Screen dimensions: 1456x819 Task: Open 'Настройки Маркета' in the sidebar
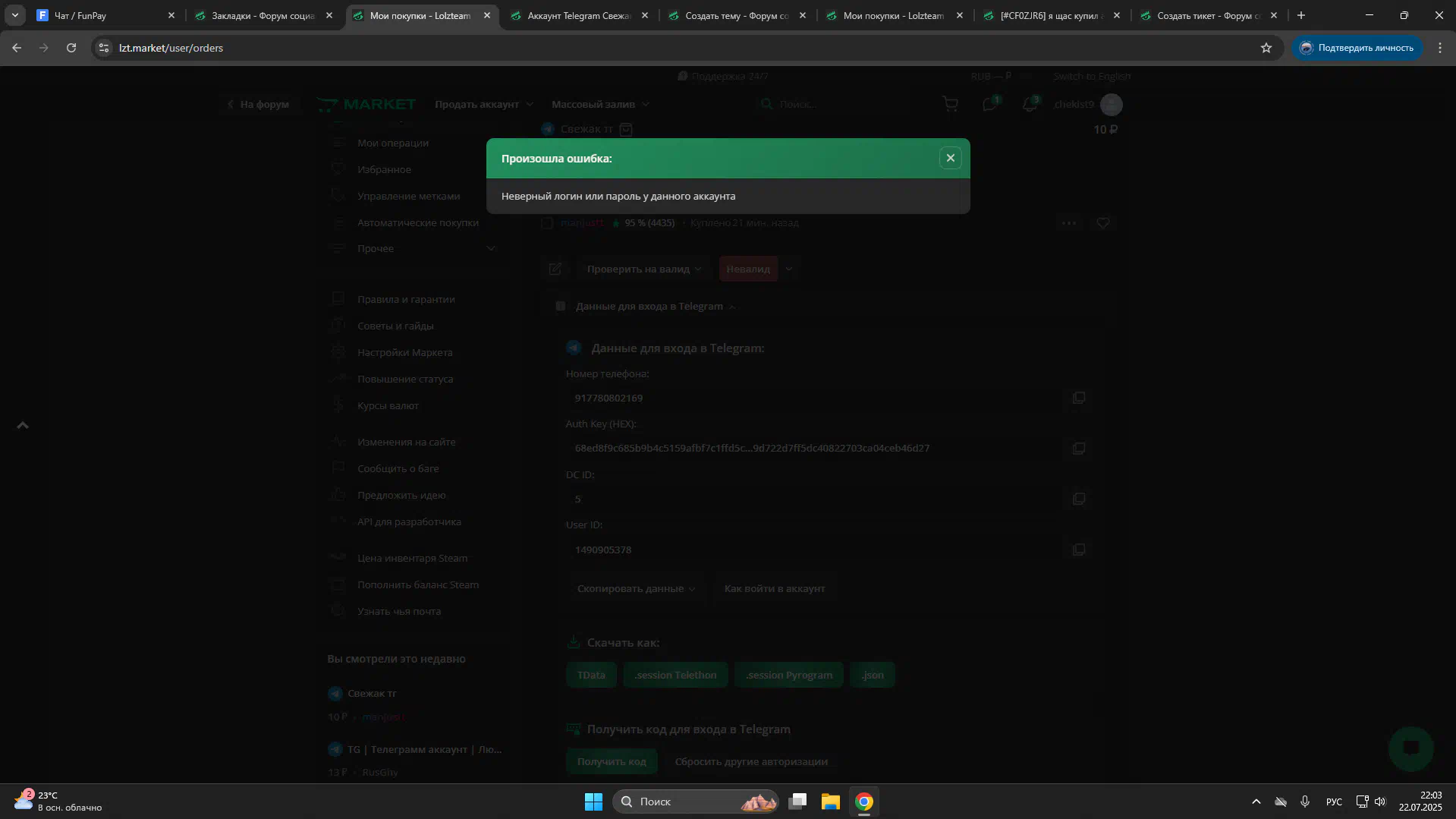pyautogui.click(x=404, y=352)
